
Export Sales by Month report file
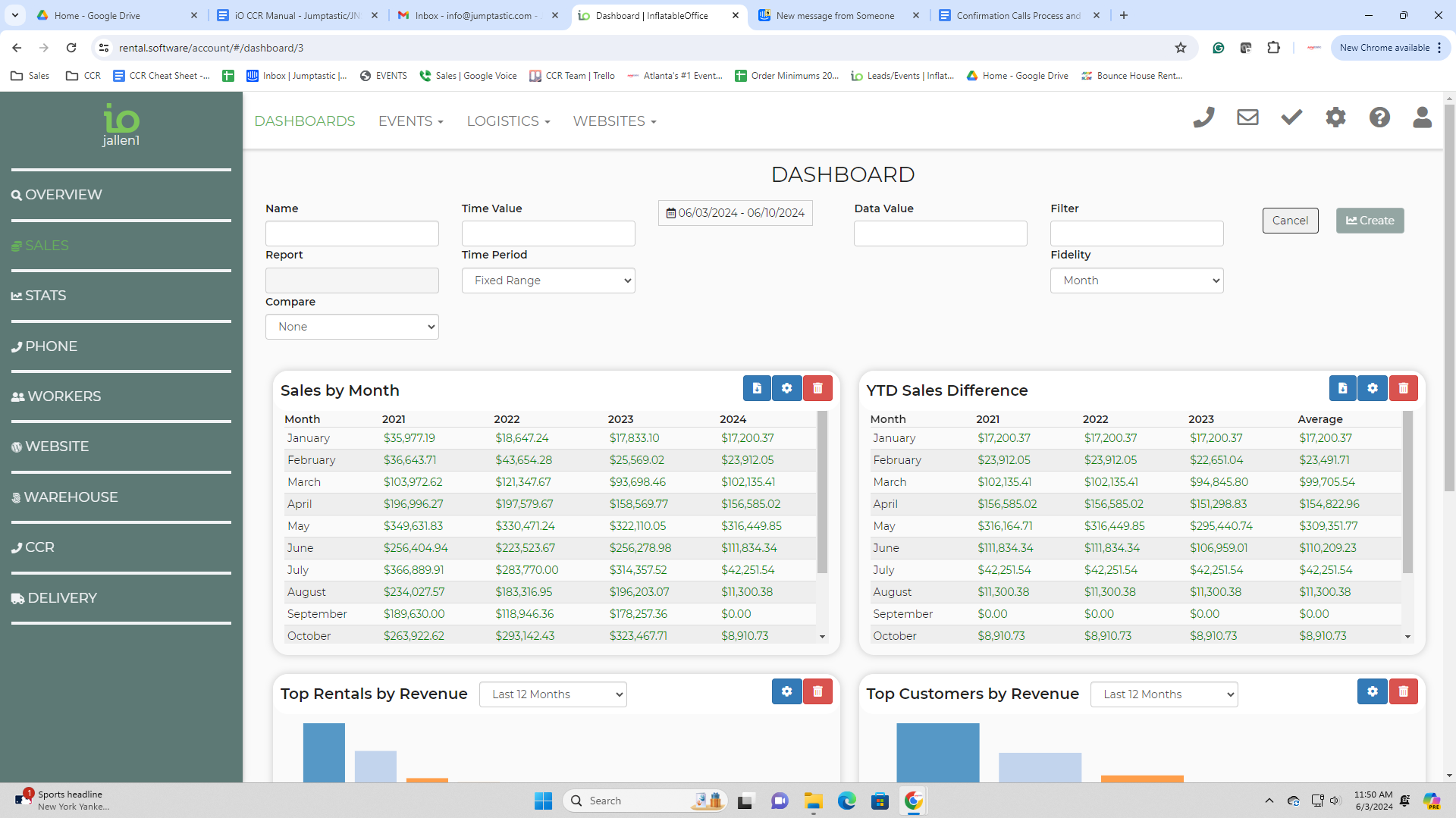coord(757,388)
